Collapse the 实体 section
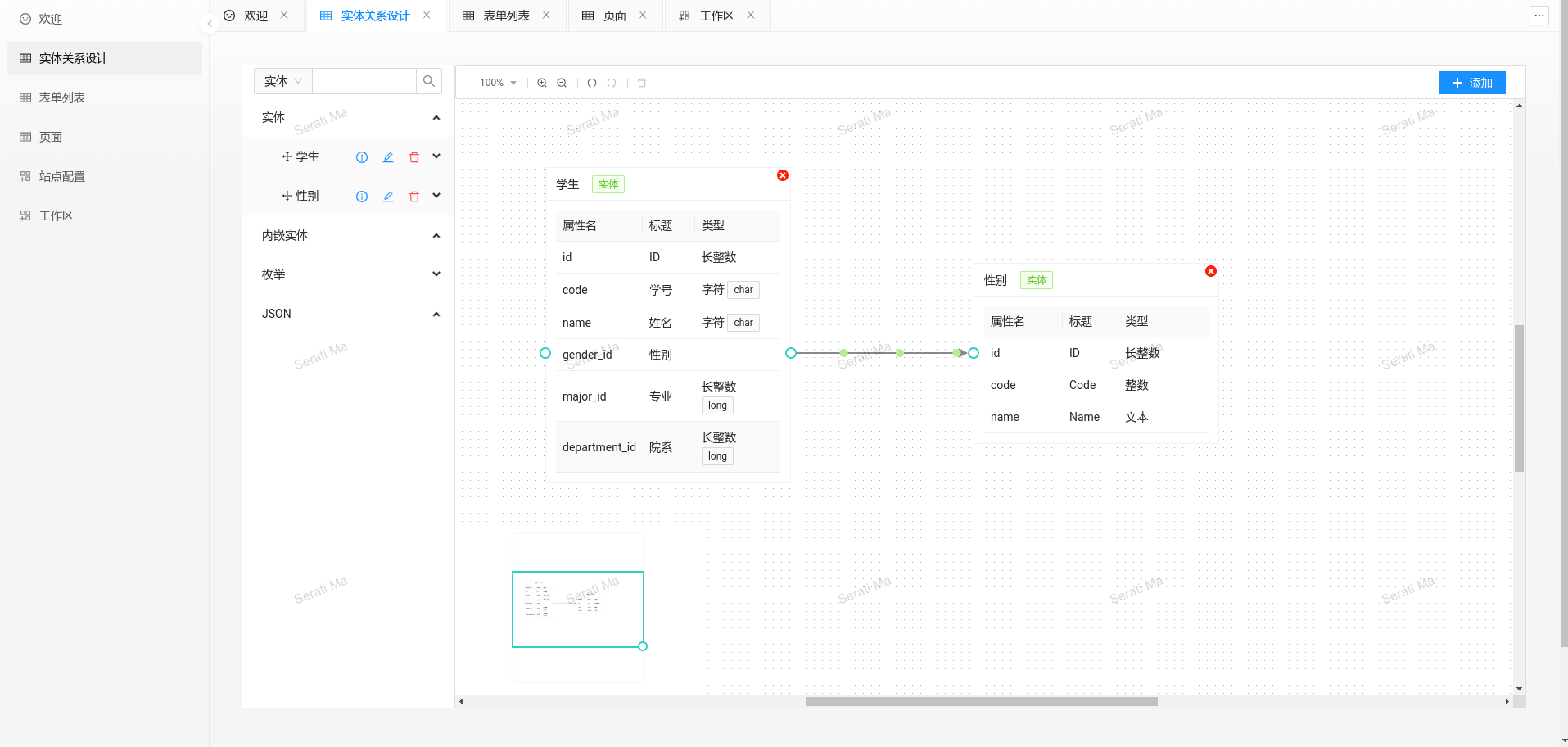This screenshot has height=747, width=1568. point(436,118)
